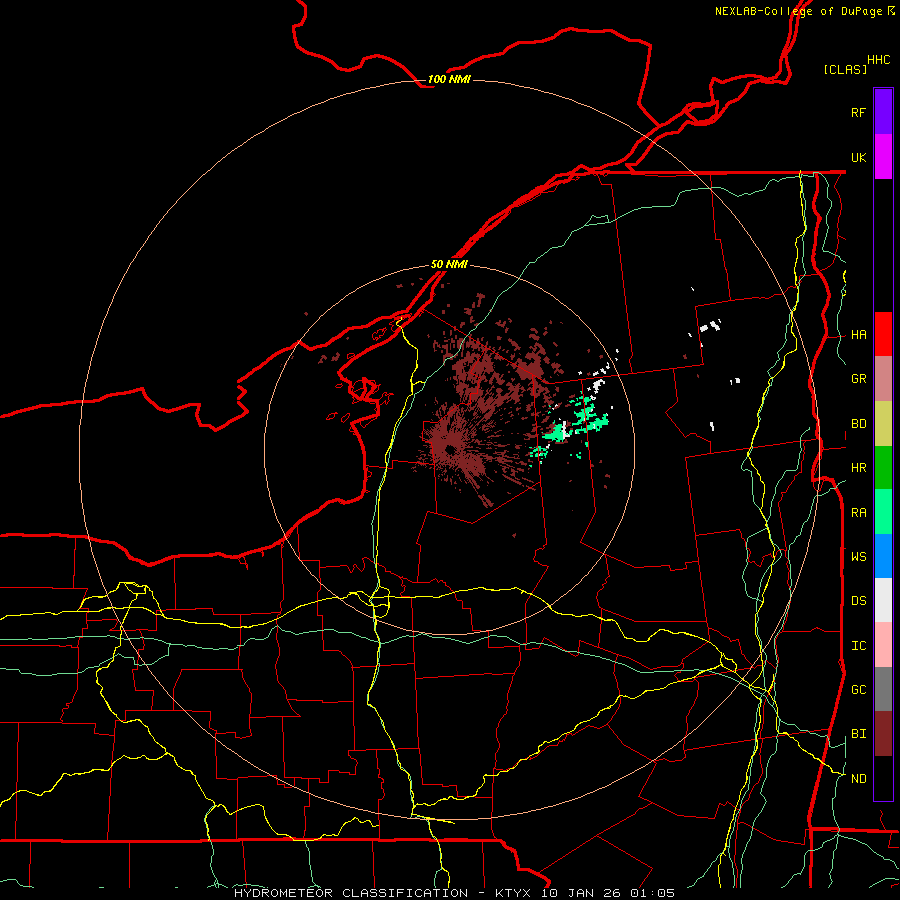Viewport: 900px width, 900px height.
Task: Click the UK legend label
Action: coord(858,157)
